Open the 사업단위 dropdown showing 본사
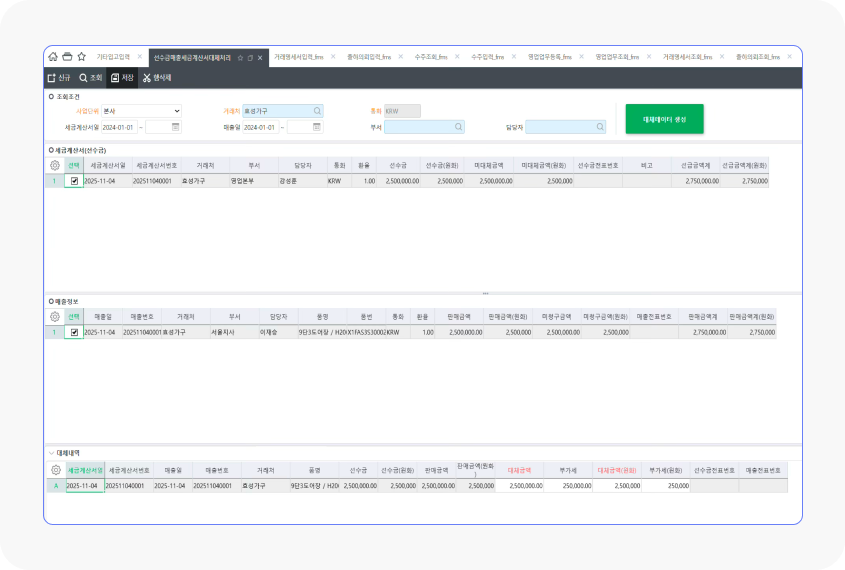Image resolution: width=845 pixels, height=570 pixels. coord(141,111)
